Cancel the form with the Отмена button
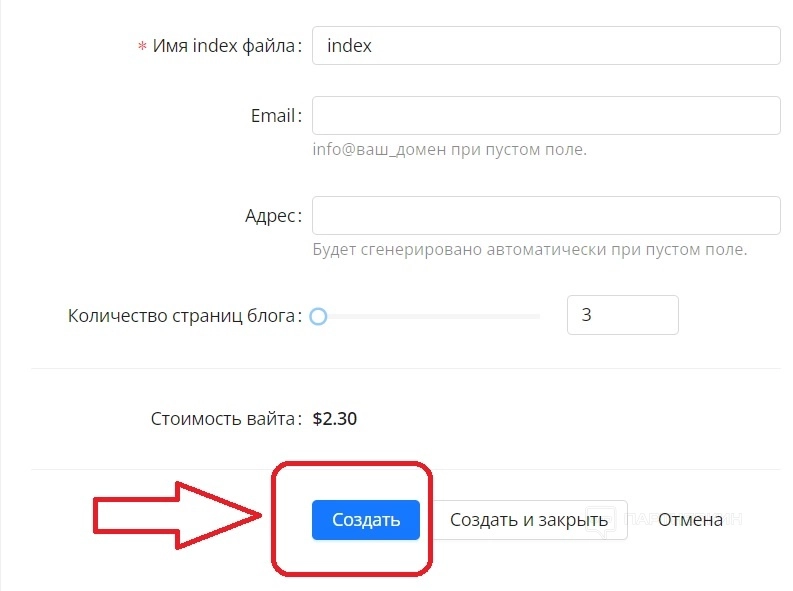793x591 pixels. [x=690, y=520]
